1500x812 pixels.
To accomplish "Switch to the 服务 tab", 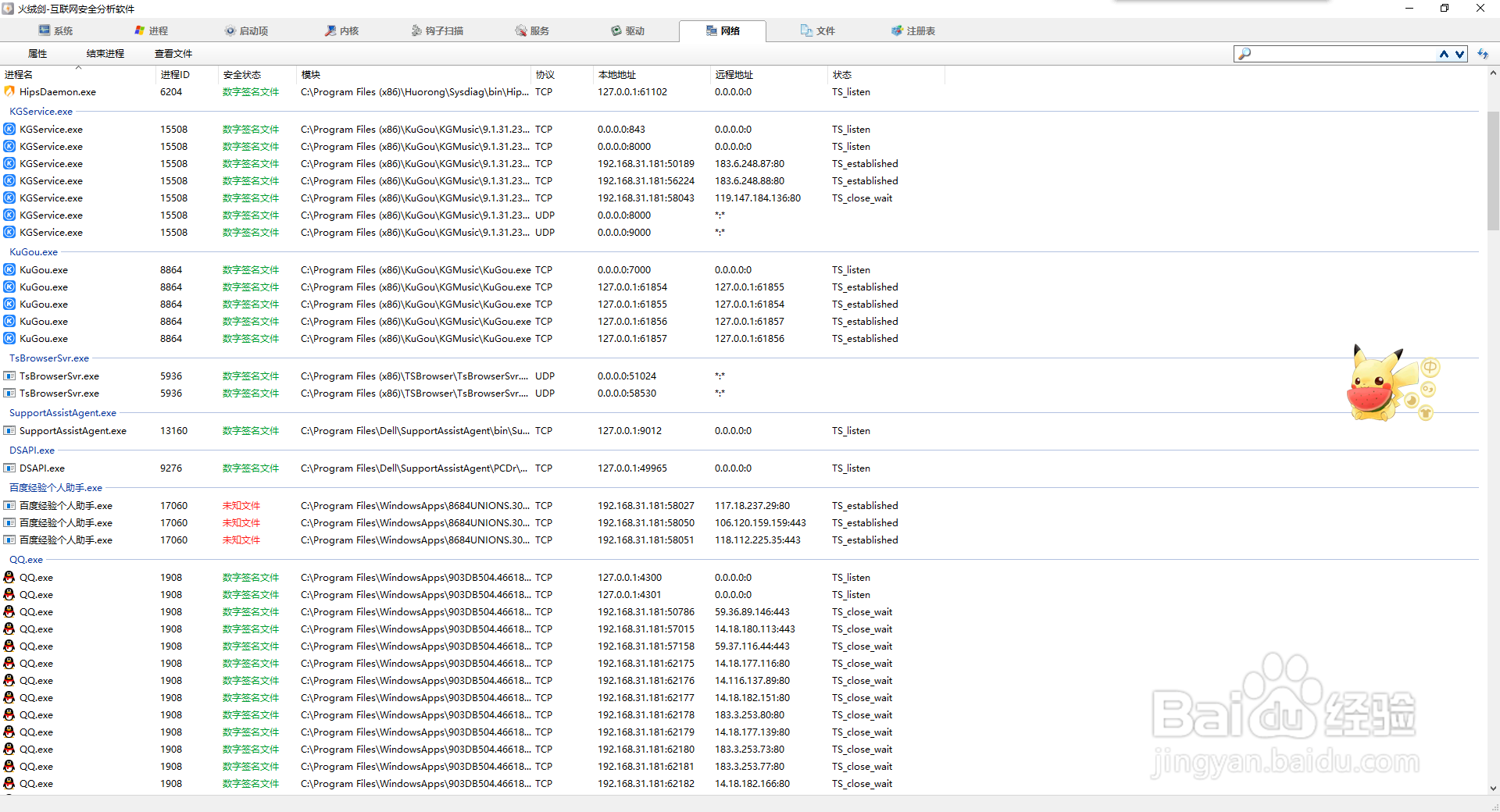I will [x=532, y=30].
